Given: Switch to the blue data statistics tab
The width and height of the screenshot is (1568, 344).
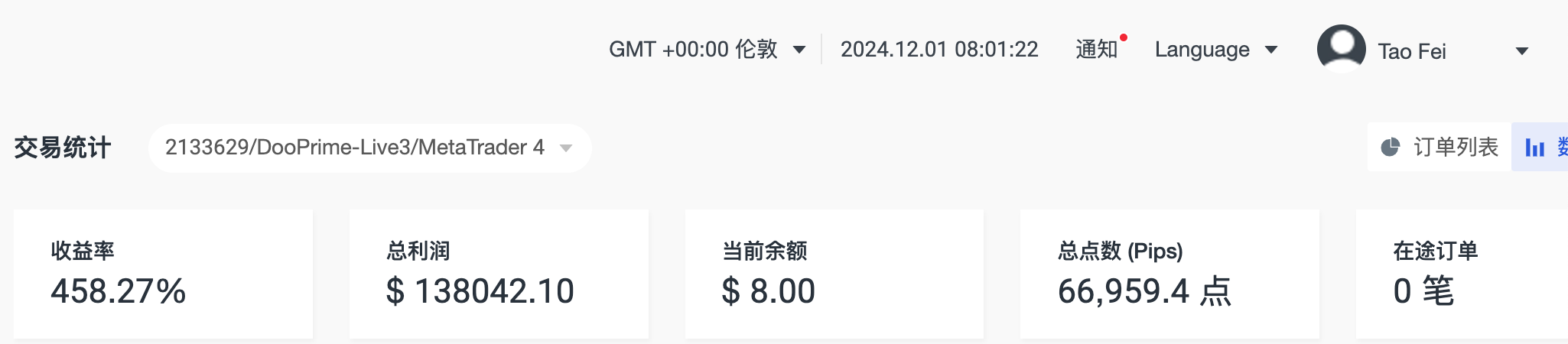Looking at the screenshot, I should click(1540, 147).
